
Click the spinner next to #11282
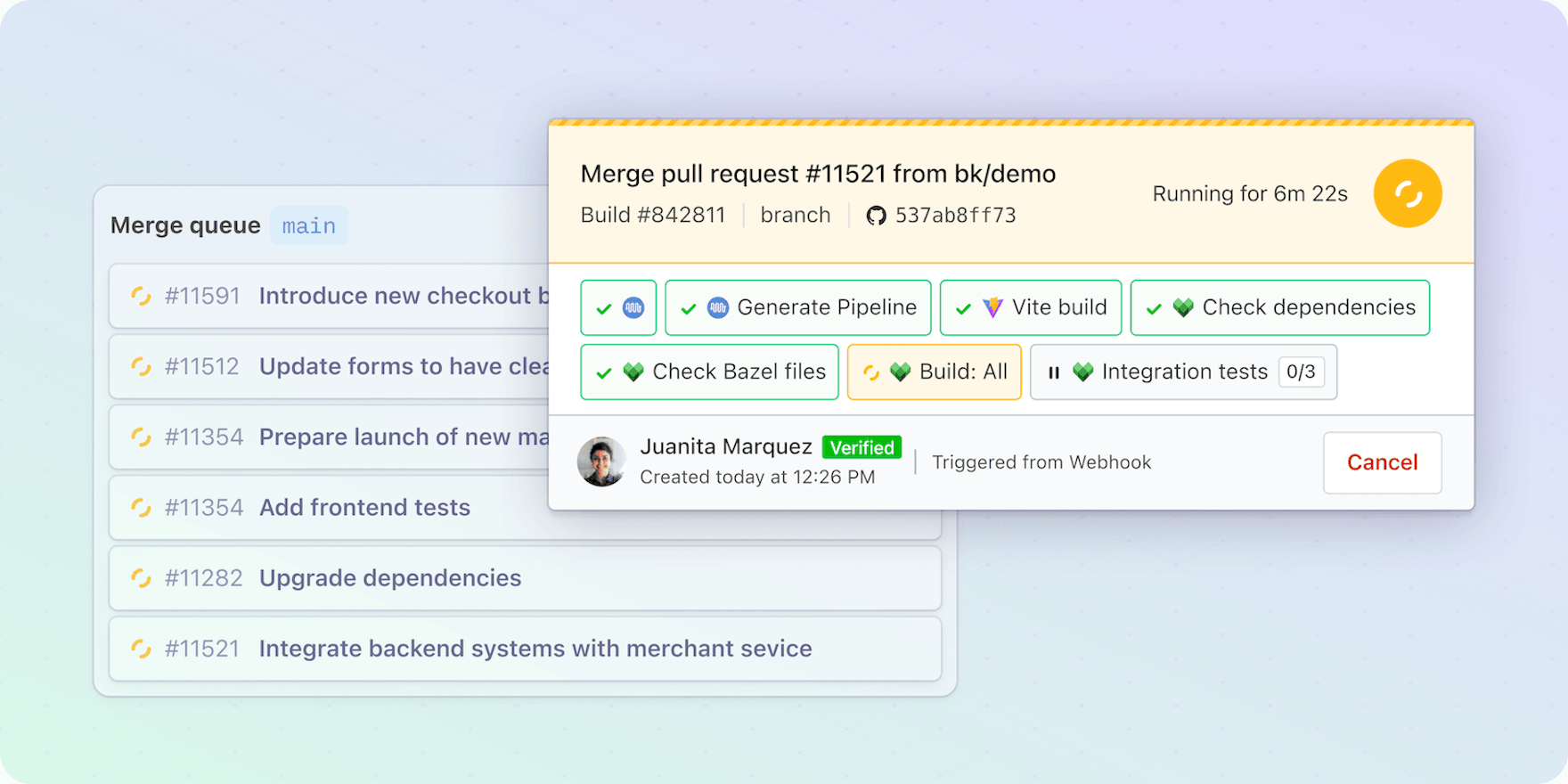[141, 578]
